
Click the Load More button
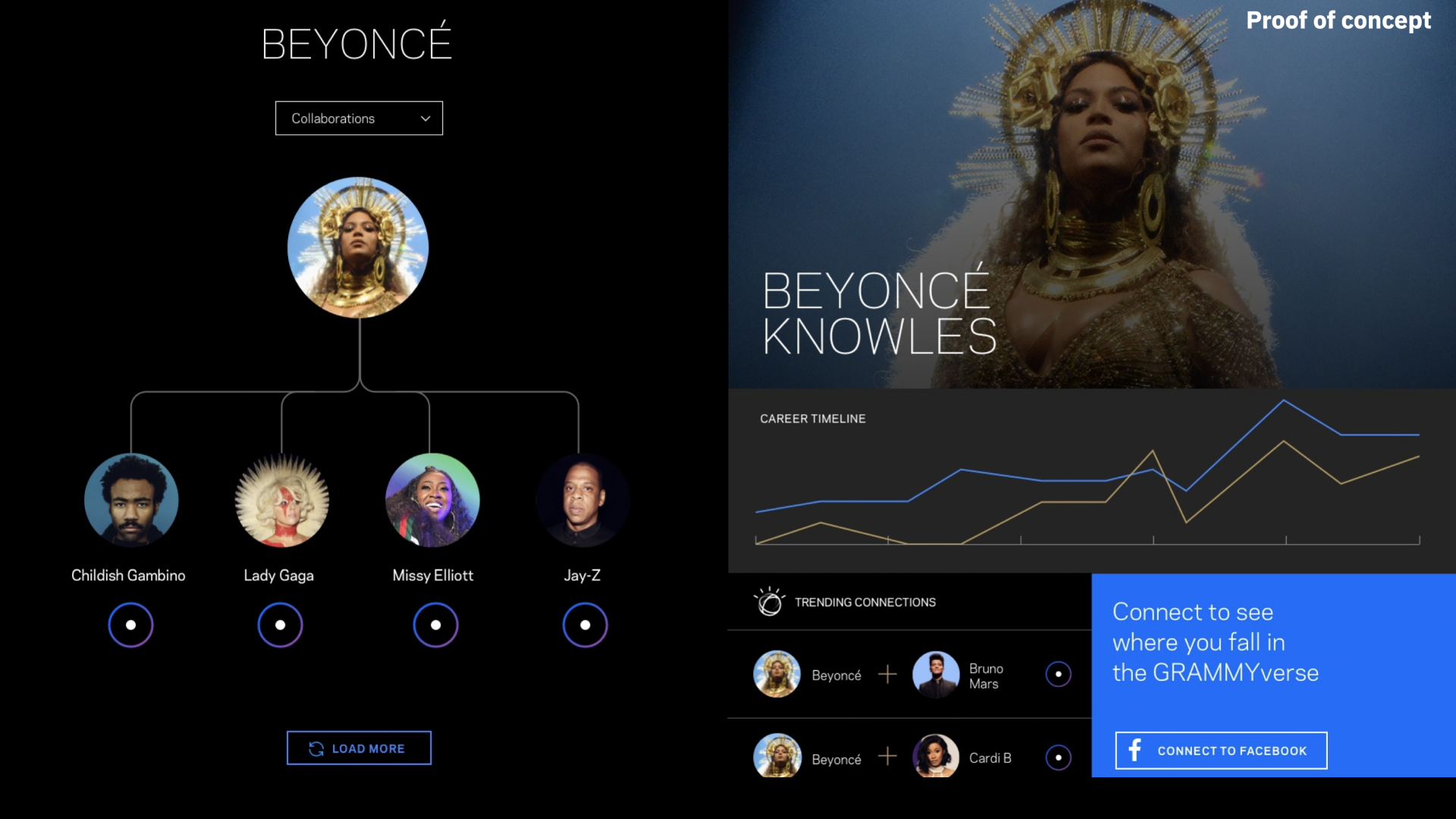click(x=359, y=748)
